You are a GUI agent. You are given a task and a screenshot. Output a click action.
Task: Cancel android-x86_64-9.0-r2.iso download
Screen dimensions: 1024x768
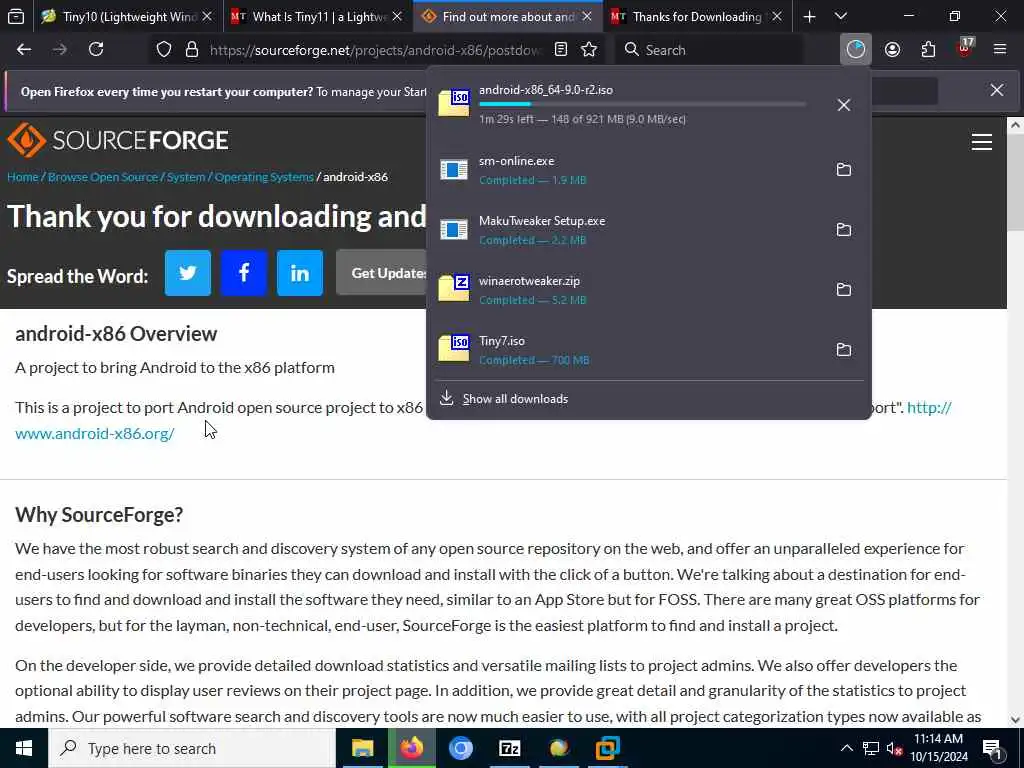(x=844, y=105)
